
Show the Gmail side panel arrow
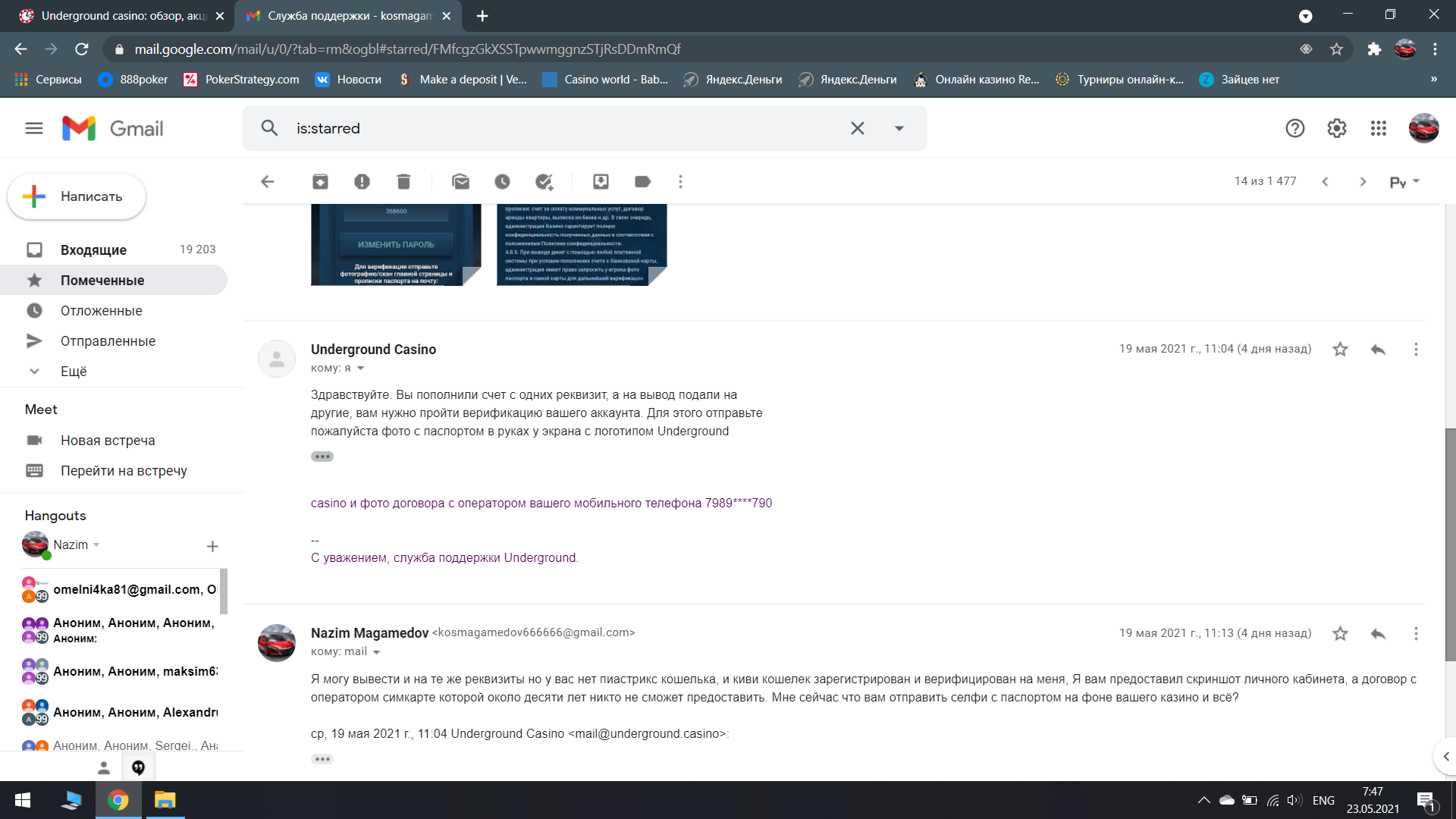click(1445, 756)
